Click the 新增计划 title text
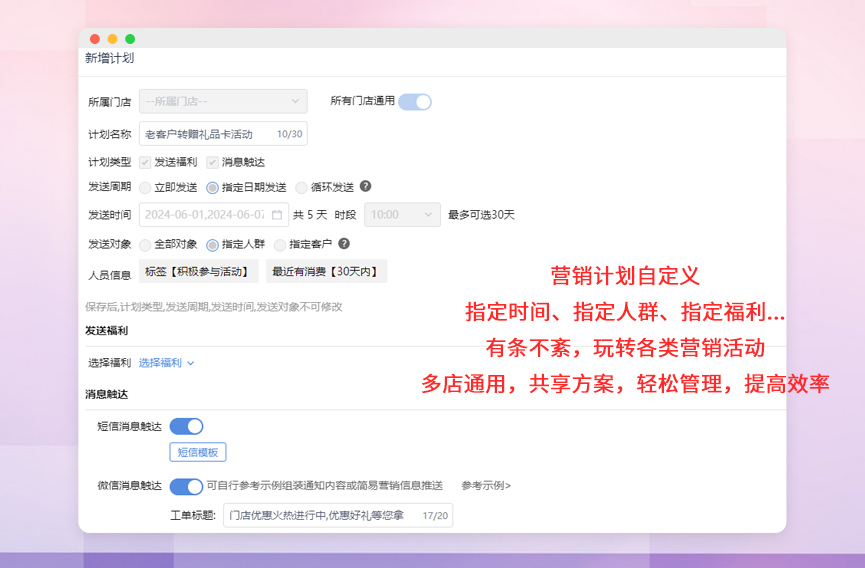865x568 pixels. coord(109,58)
